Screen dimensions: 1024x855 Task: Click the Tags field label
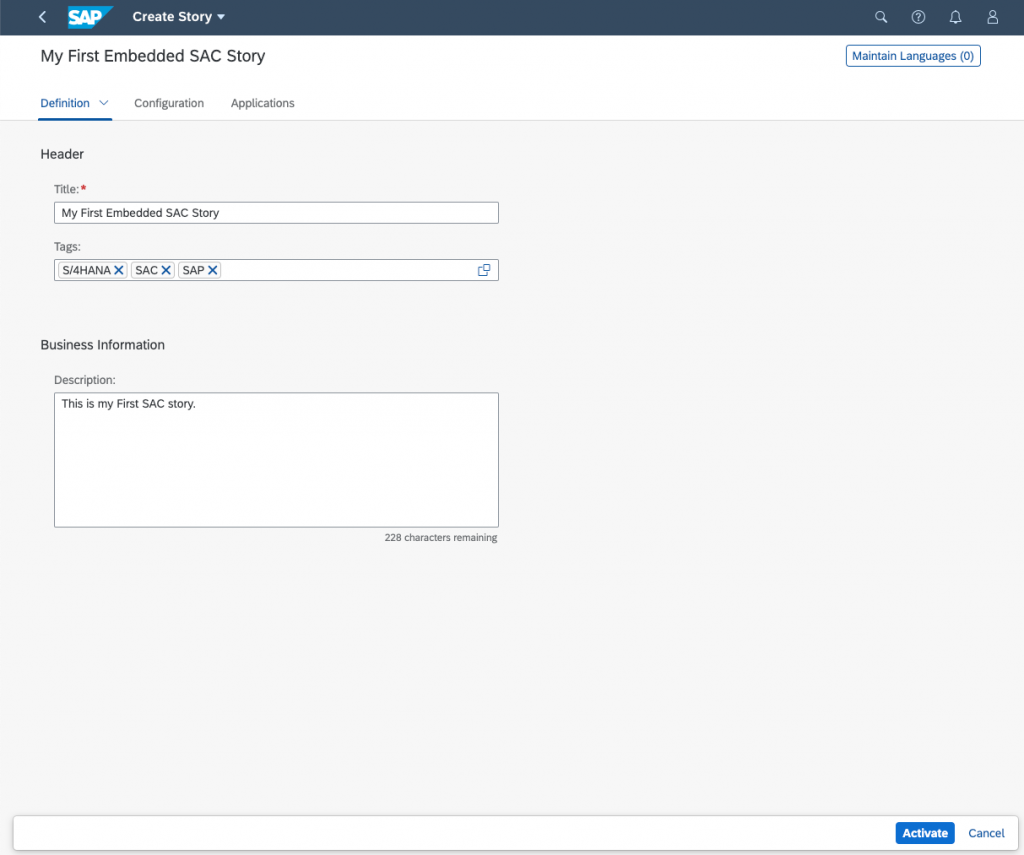67,247
